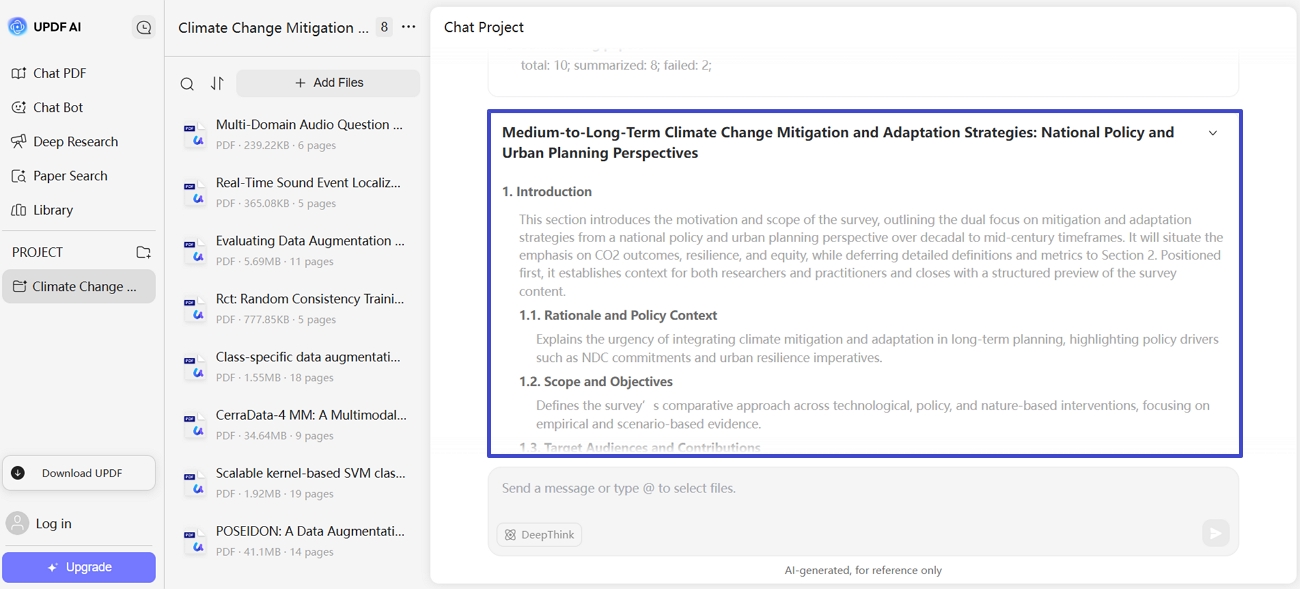This screenshot has height=589, width=1300.
Task: Open Scalable kernel-based SVM file
Action: point(298,482)
